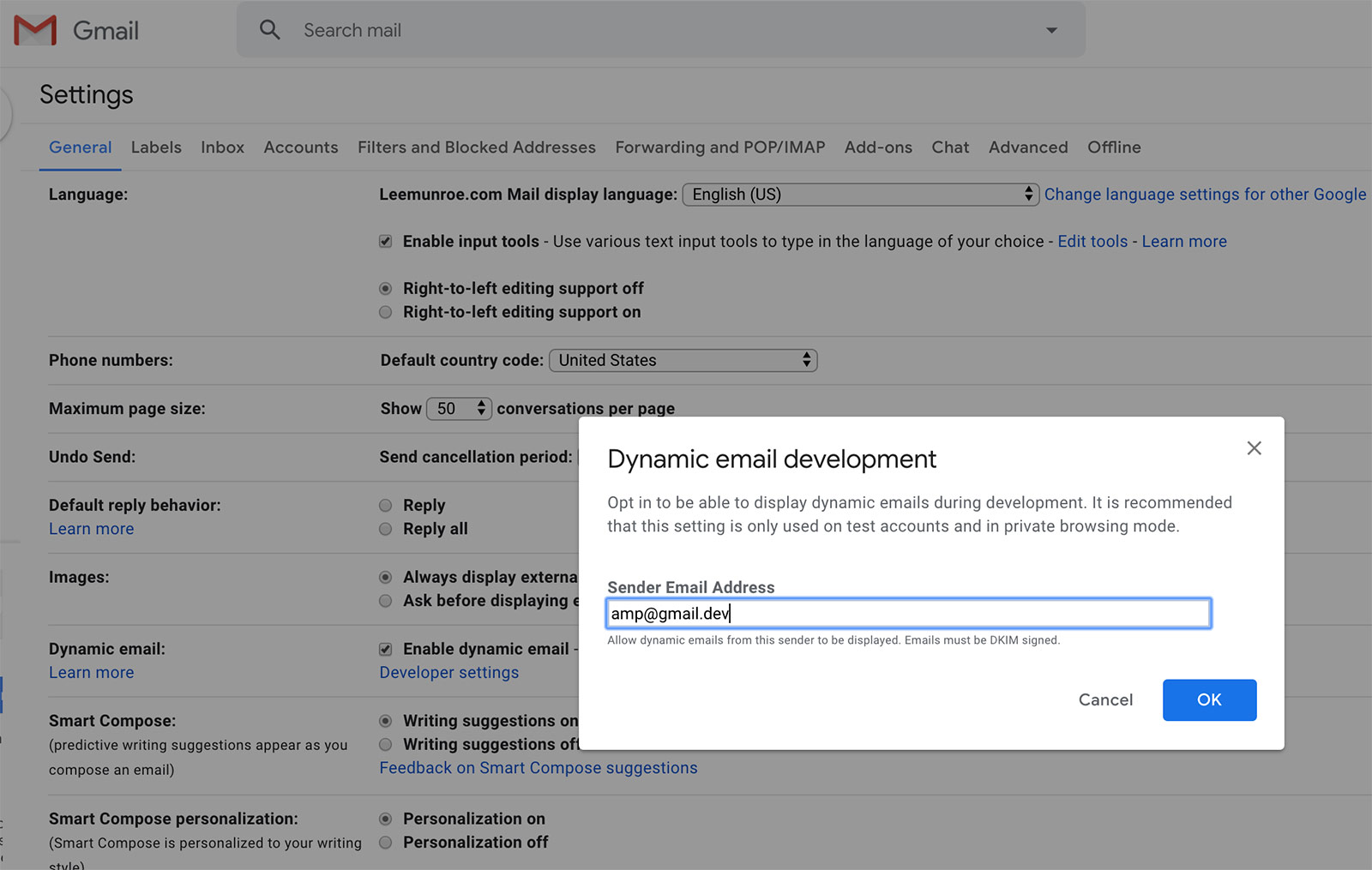Viewport: 1372px width, 870px height.
Task: Uncheck Enable dynamic email checkbox
Action: (386, 650)
